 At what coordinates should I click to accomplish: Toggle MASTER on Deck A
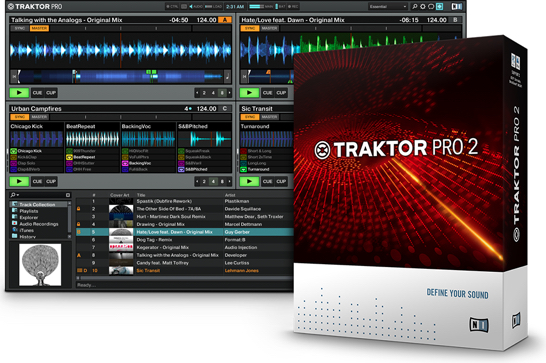pyautogui.click(x=39, y=28)
